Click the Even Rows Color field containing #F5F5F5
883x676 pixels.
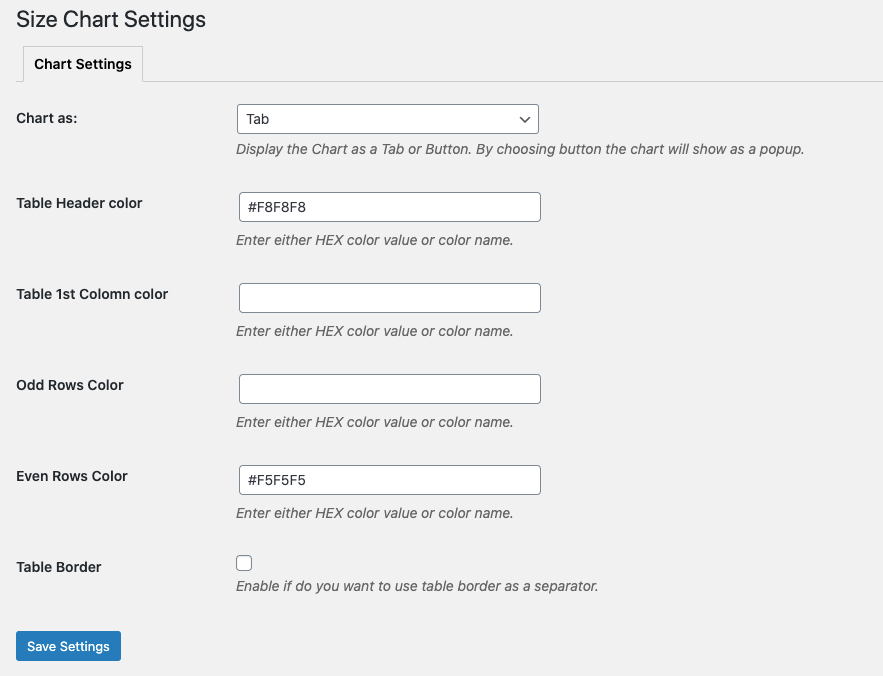(x=390, y=480)
